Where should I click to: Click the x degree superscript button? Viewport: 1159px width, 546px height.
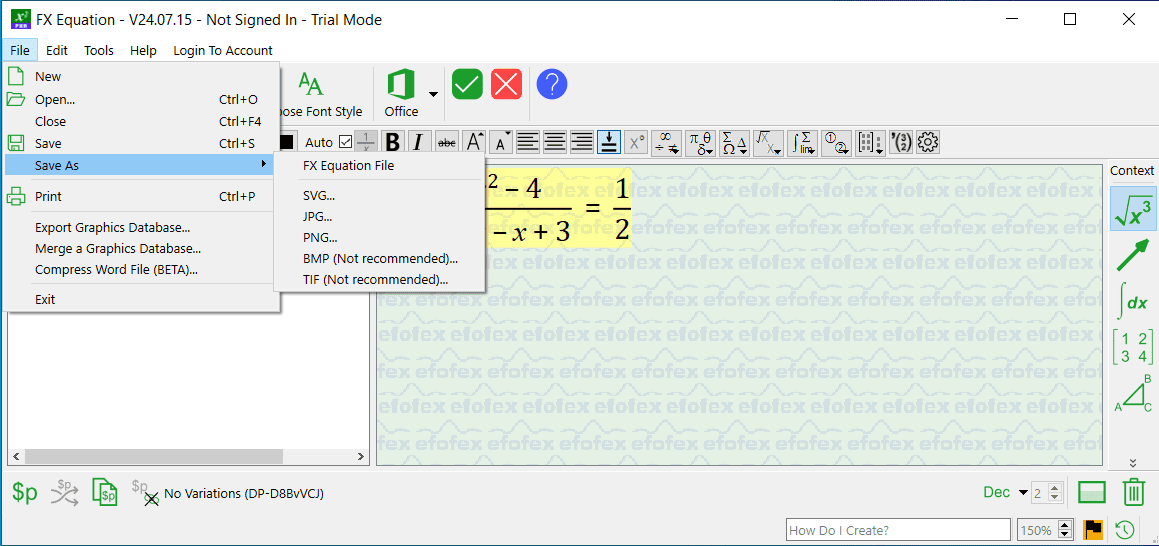point(636,142)
